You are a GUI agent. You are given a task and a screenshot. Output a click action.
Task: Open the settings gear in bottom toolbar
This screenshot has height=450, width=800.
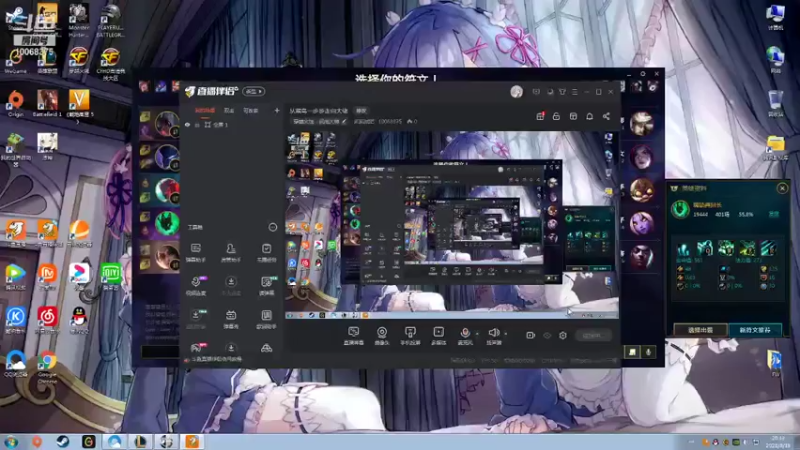(x=563, y=335)
